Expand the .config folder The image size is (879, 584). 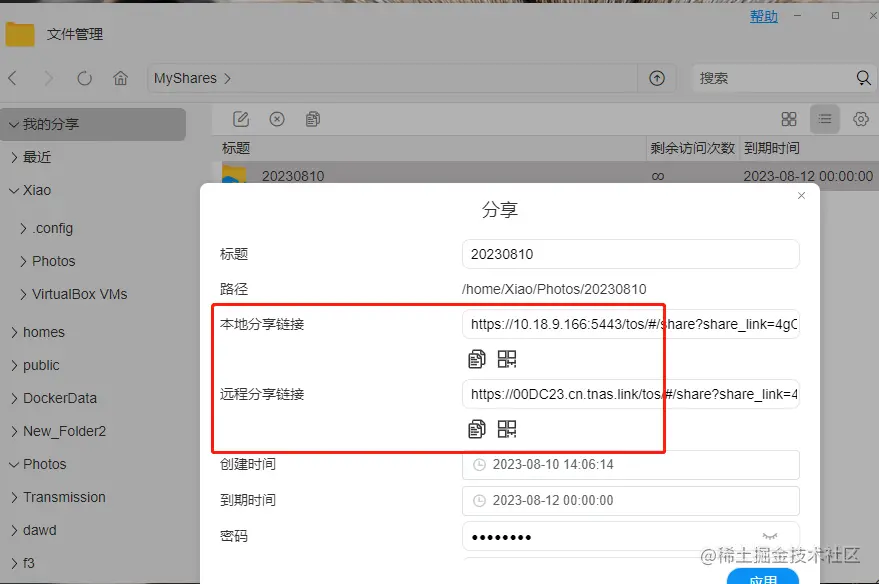(x=22, y=228)
